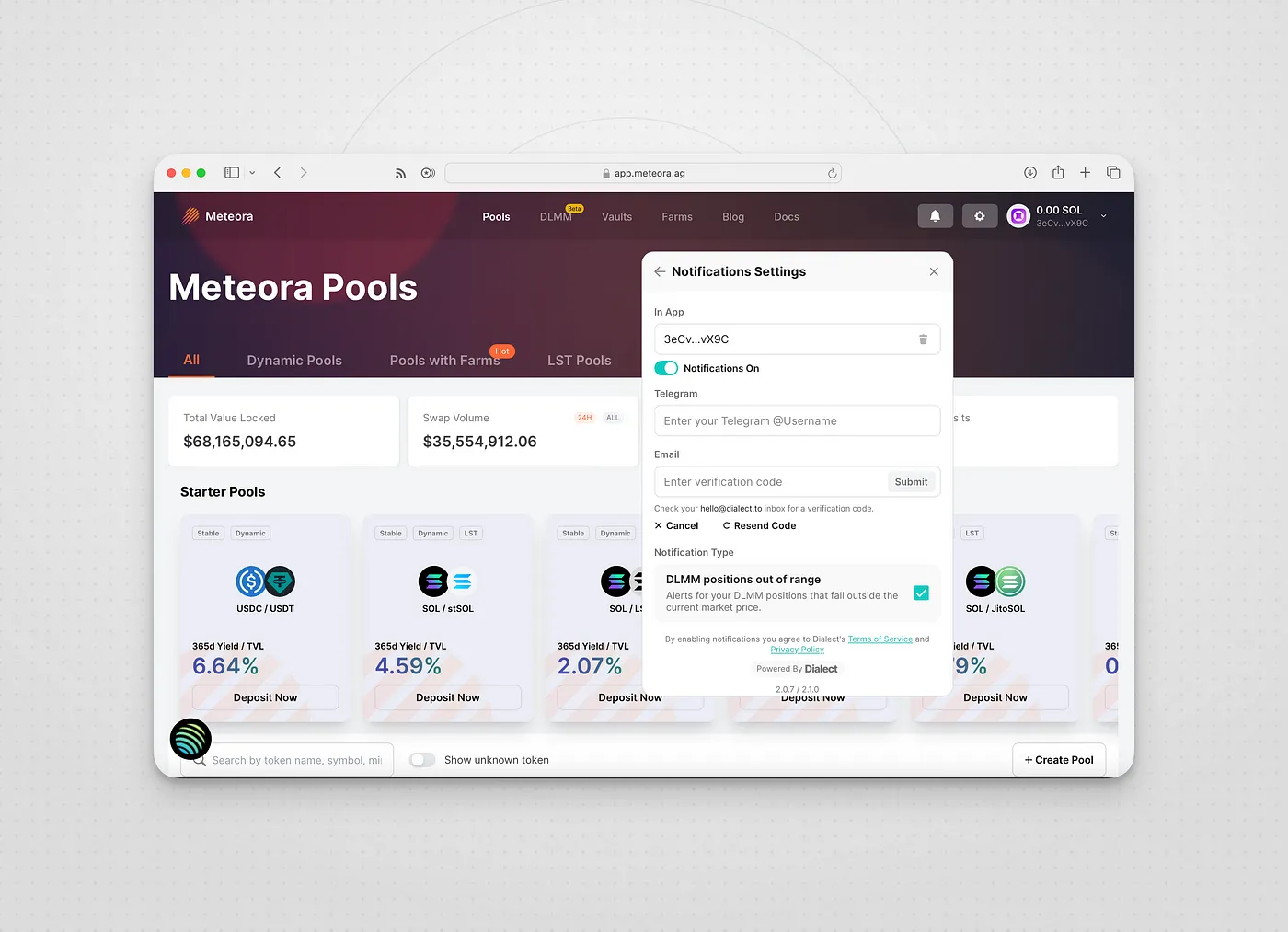The image size is (1288, 932).
Task: Click the LST tag on the SOL / stSOL card
Action: click(x=471, y=534)
